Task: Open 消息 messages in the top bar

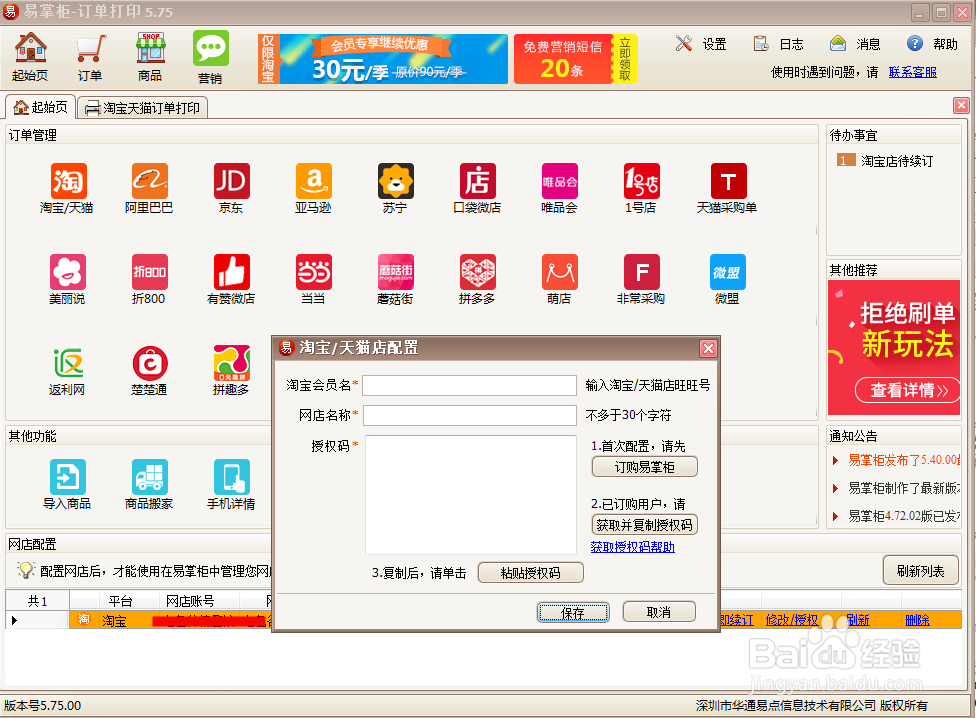Action: point(855,44)
